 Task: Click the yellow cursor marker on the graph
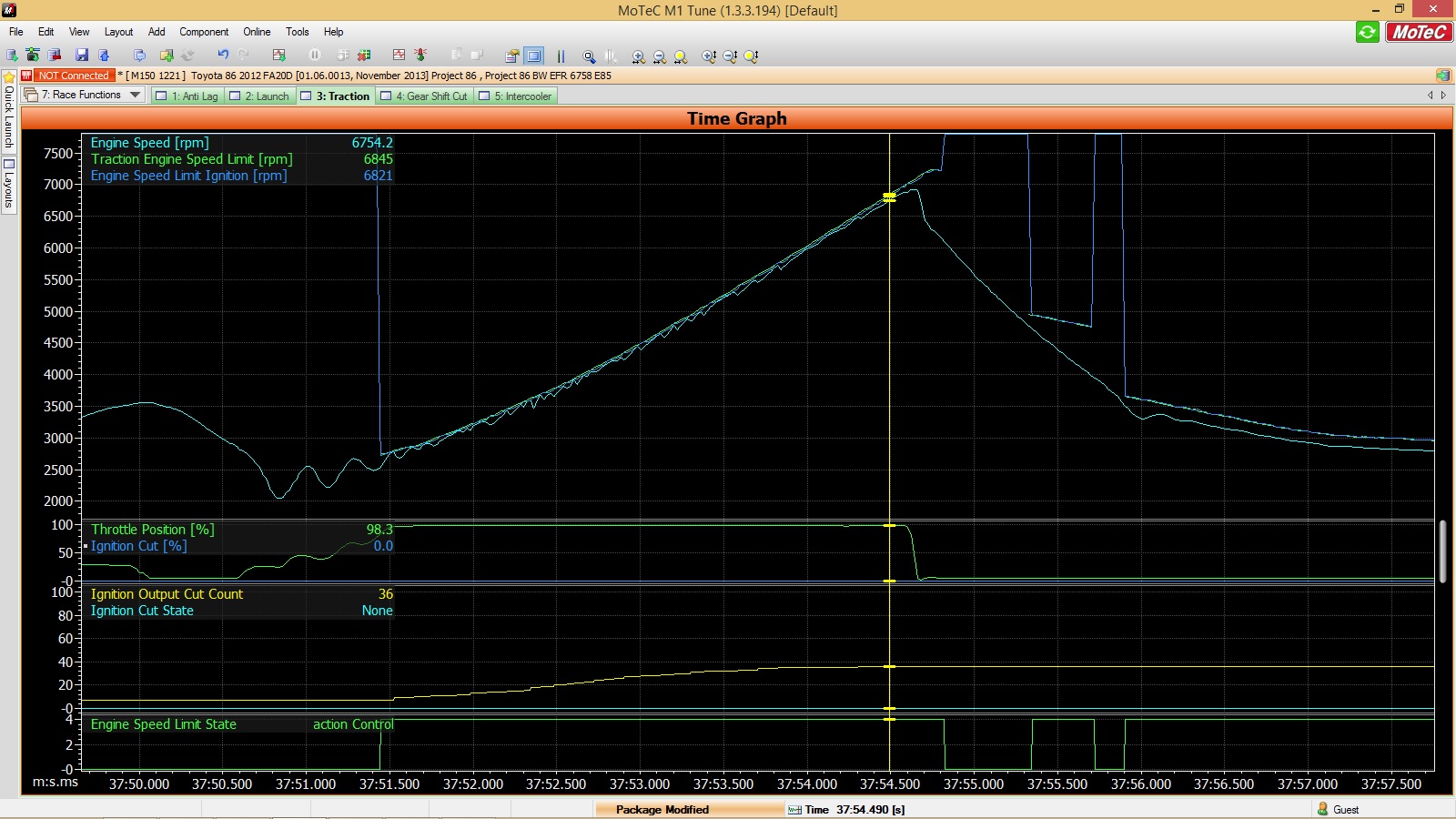(x=889, y=197)
